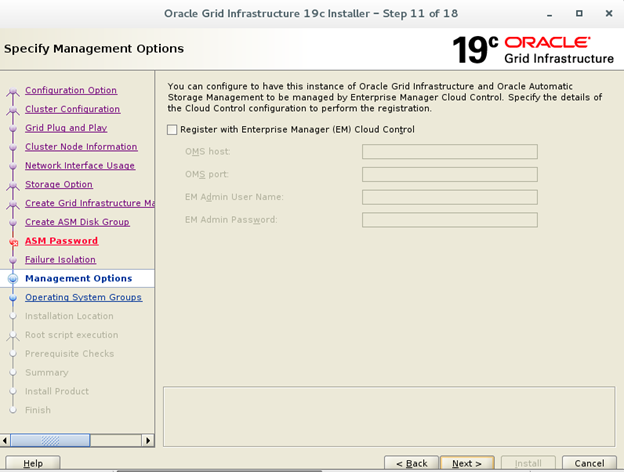
Task: Select the Management Options current step
Action: pyautogui.click(x=78, y=278)
